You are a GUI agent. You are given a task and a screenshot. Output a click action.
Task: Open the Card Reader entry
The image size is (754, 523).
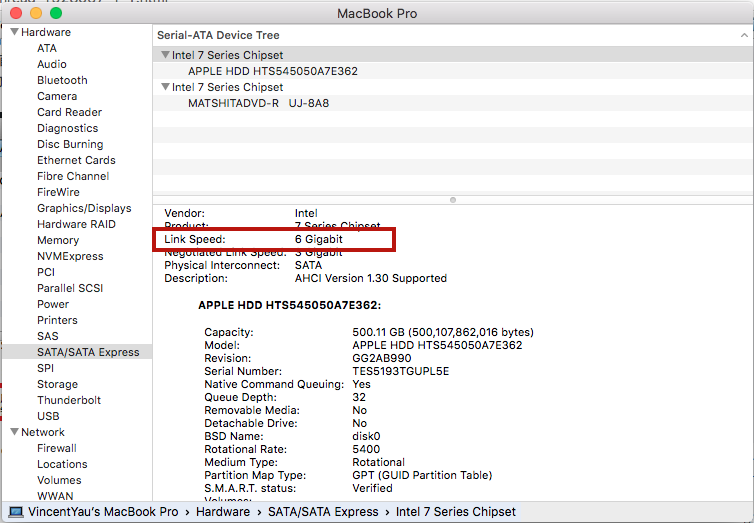click(70, 112)
